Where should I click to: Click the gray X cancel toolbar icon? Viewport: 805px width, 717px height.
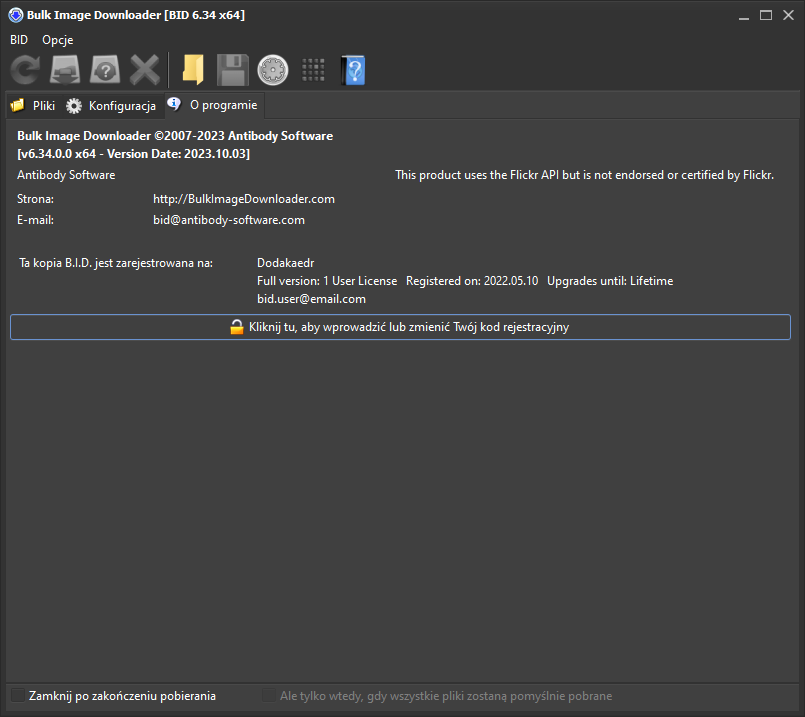(145, 70)
